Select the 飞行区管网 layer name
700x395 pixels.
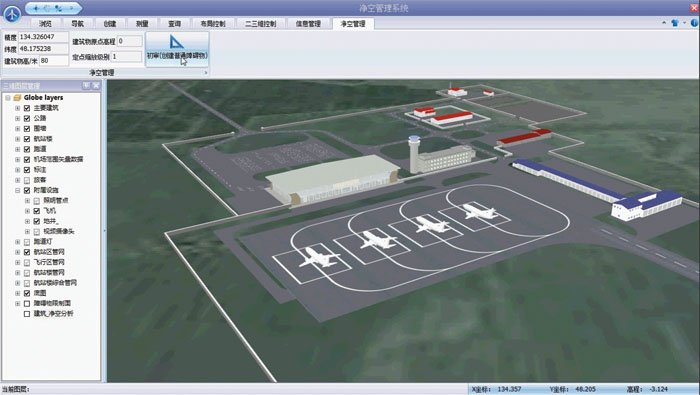pyautogui.click(x=49, y=262)
